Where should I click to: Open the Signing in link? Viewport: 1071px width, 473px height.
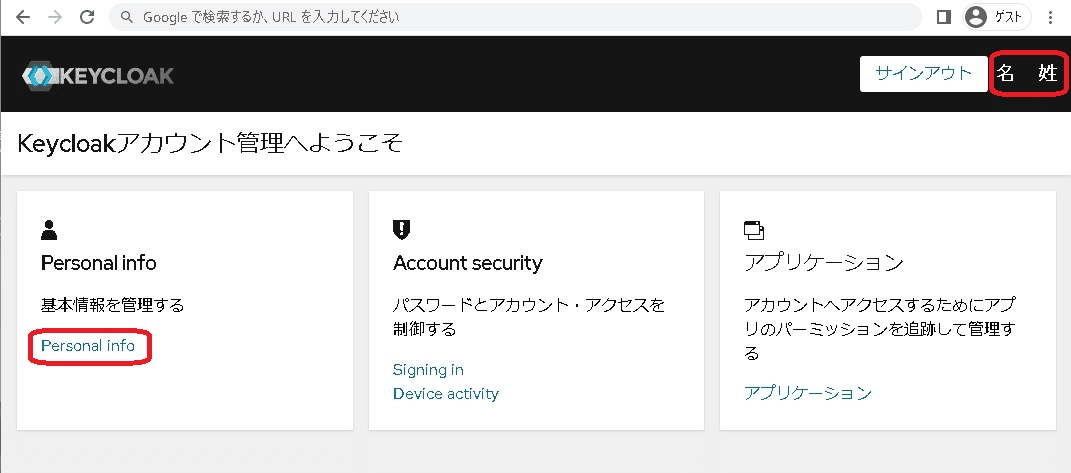(428, 370)
